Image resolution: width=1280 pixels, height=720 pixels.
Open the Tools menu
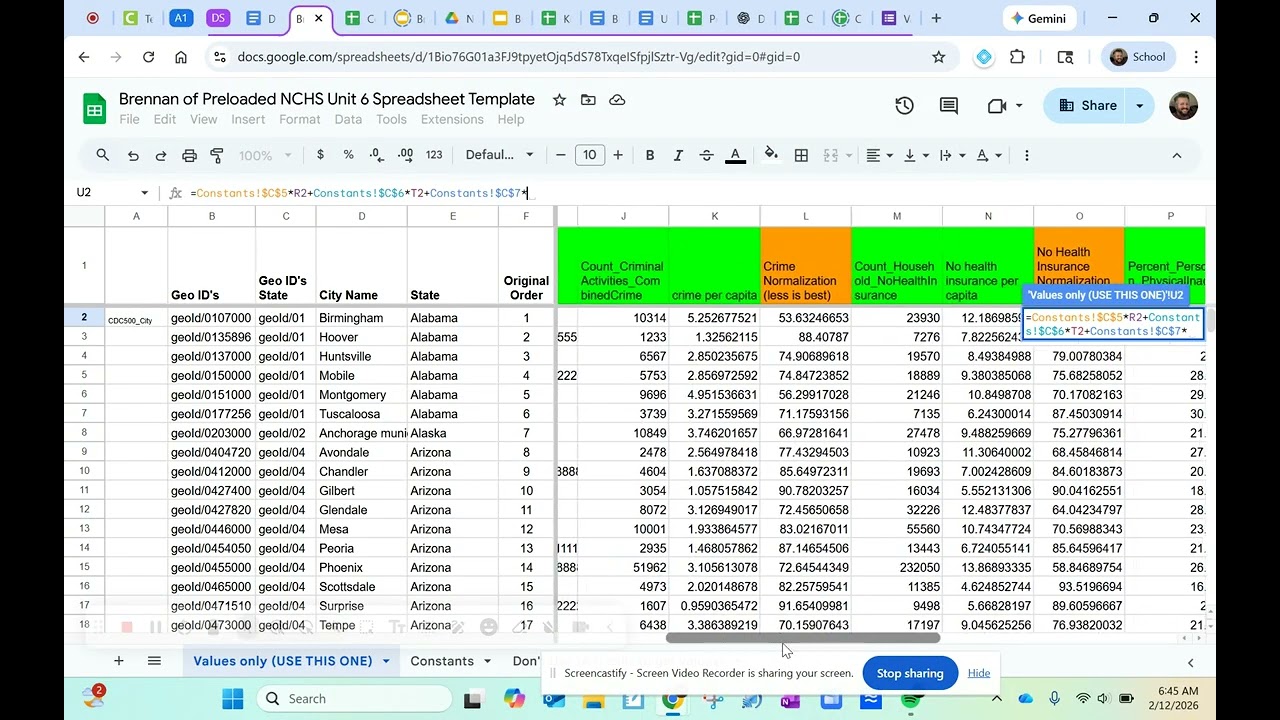pos(391,119)
